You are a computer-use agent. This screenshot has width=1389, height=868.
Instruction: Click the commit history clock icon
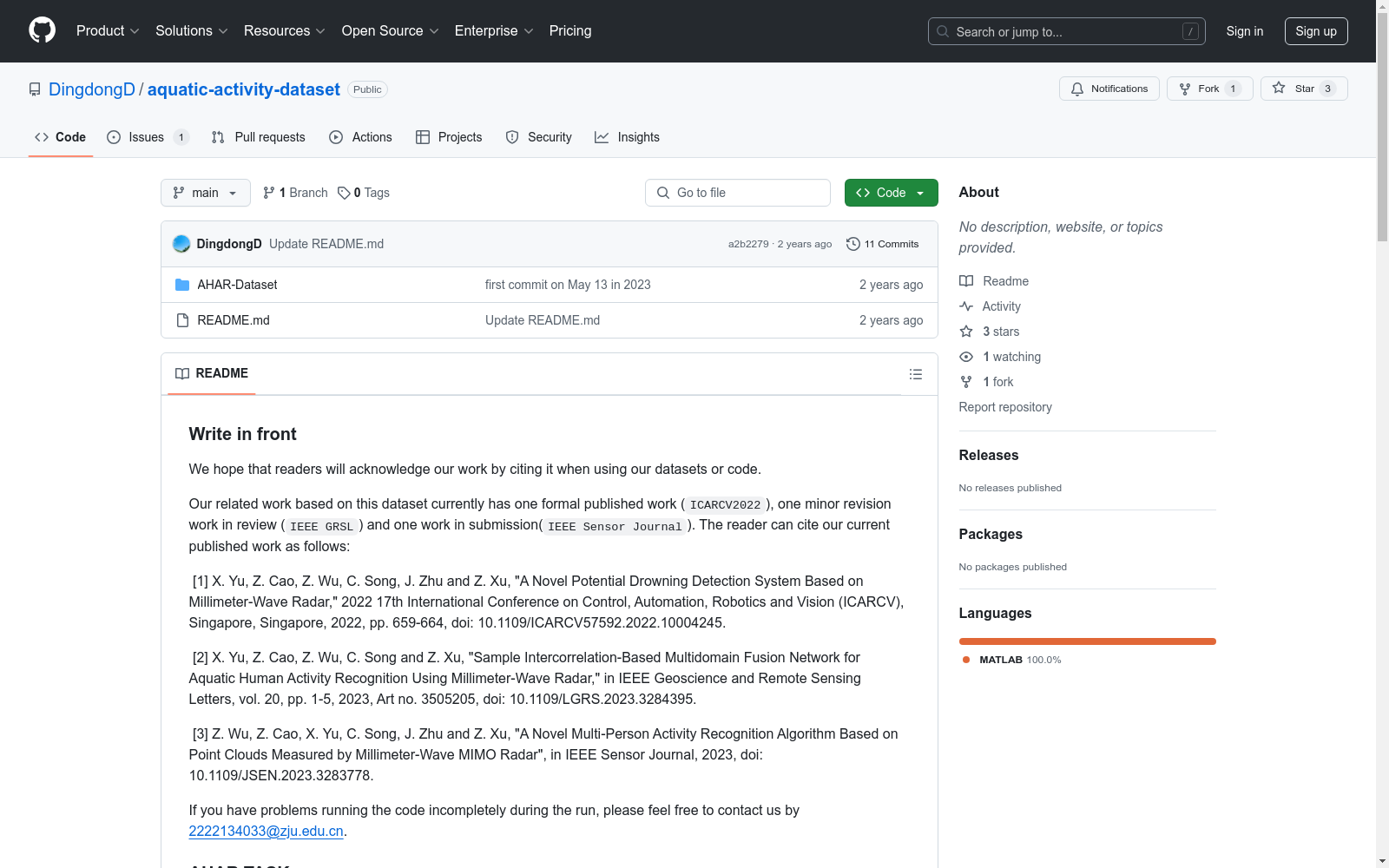[x=853, y=244]
